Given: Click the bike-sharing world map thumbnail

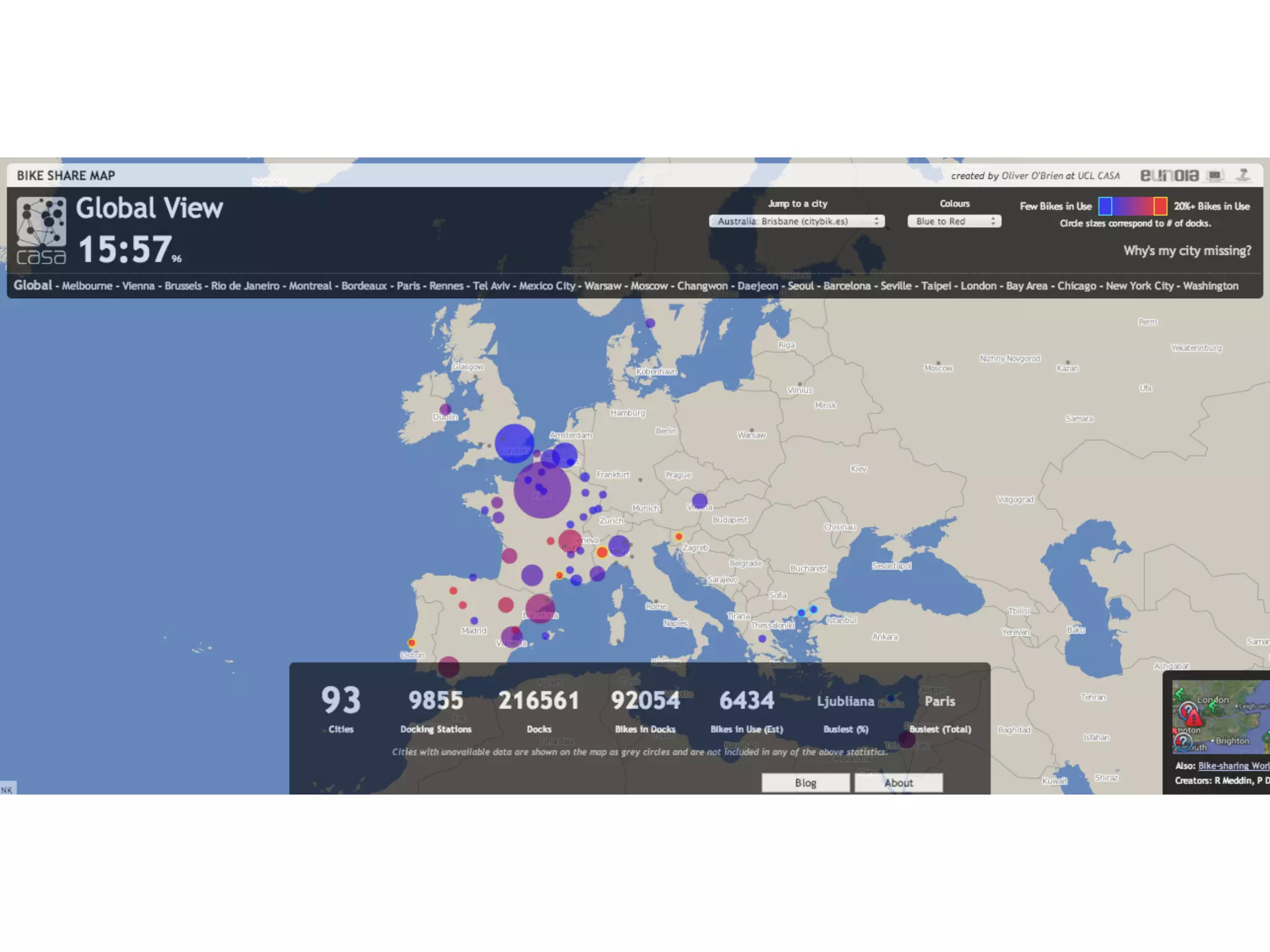Looking at the screenshot, I should coord(1219,717).
